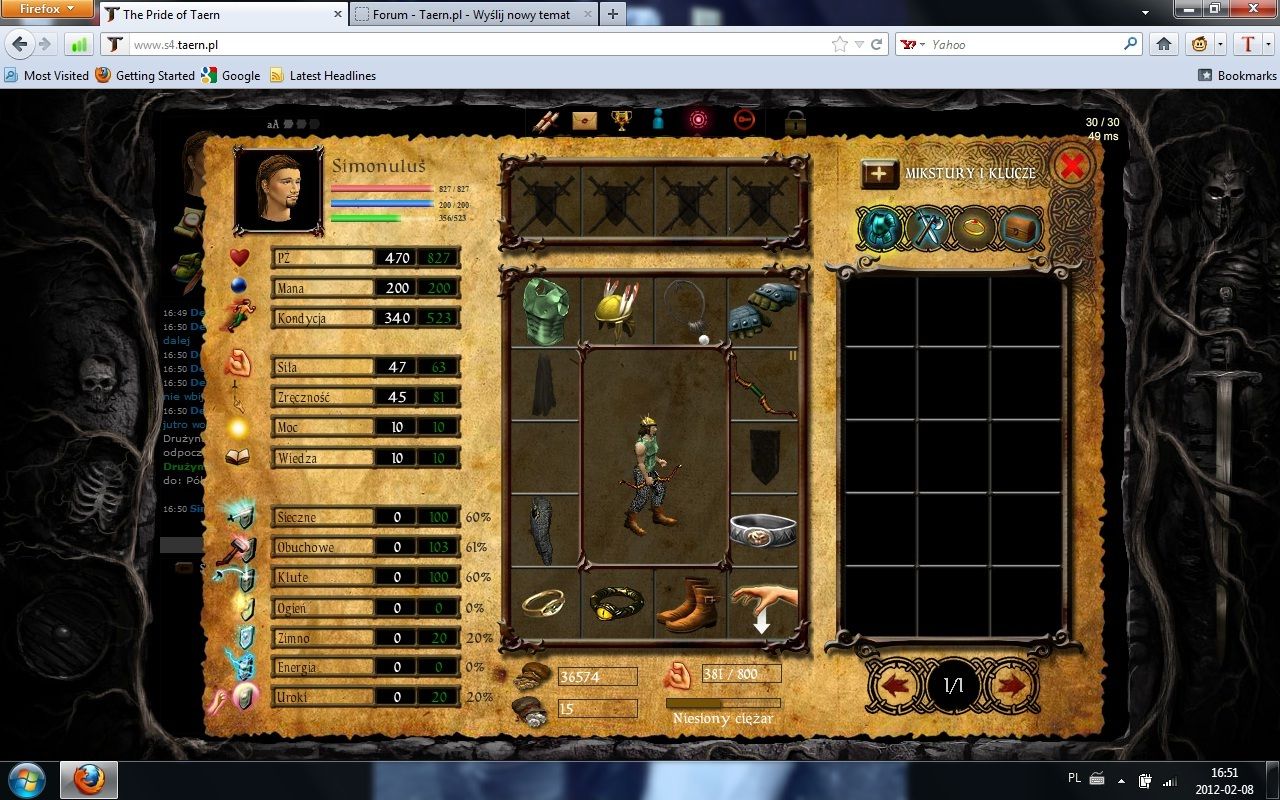
Task: Click the platinum amount 15 field
Action: tap(597, 709)
